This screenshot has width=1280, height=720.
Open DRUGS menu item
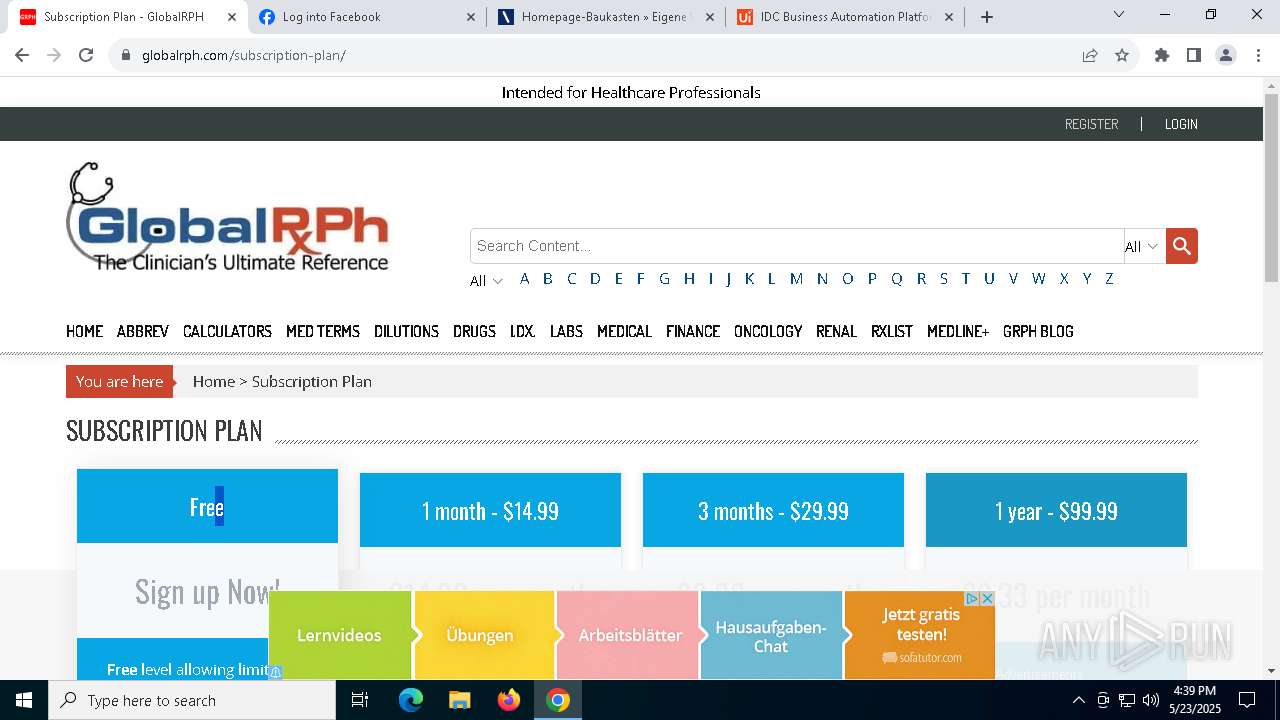[474, 331]
